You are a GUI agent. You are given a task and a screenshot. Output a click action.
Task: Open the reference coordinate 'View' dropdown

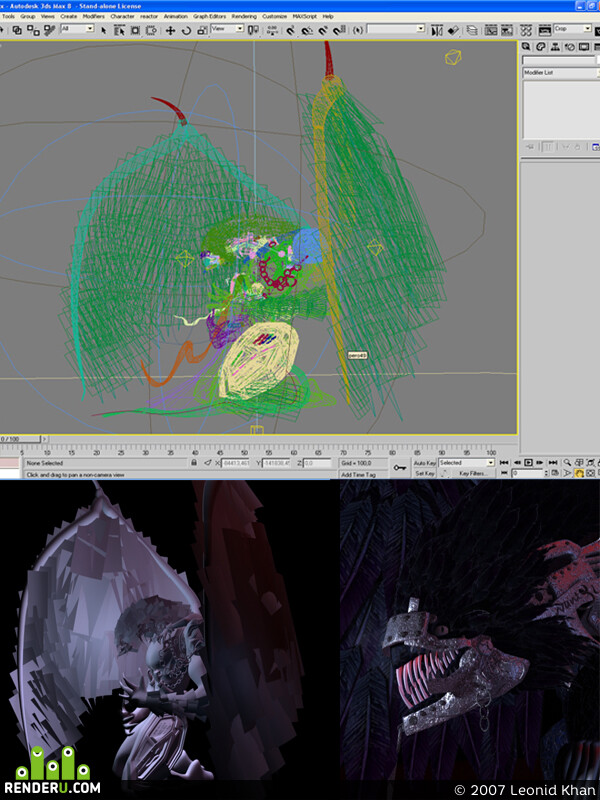coord(228,29)
